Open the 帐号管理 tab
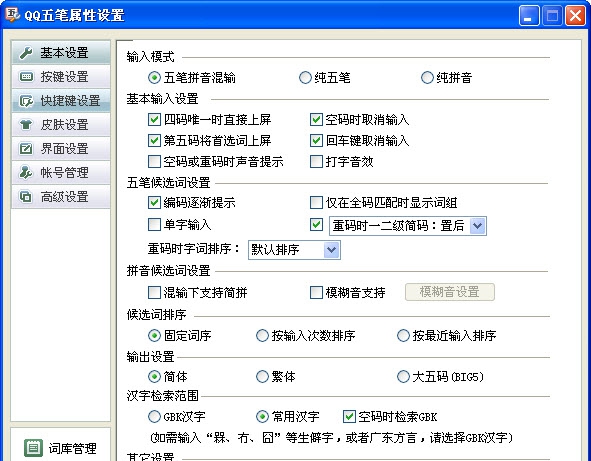The image size is (591, 461). coord(61,173)
